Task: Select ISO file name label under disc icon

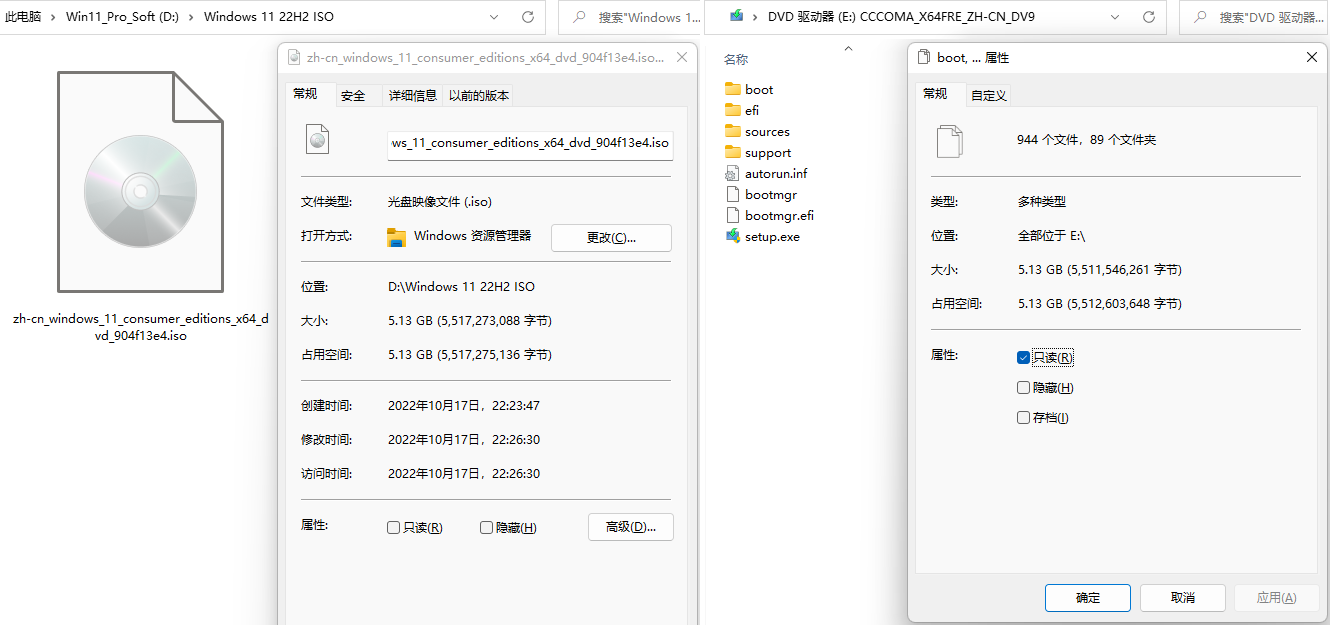Action: click(141, 328)
